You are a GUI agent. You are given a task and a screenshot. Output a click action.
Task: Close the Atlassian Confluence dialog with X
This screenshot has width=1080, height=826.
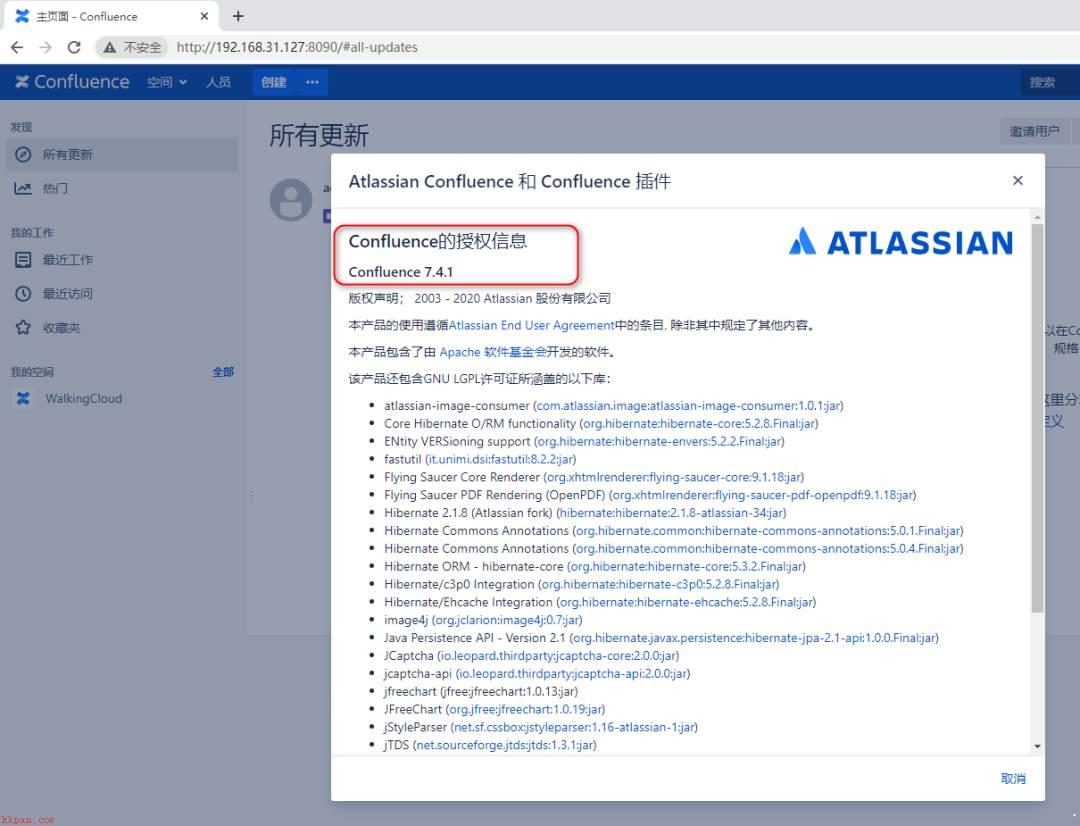click(x=1017, y=180)
